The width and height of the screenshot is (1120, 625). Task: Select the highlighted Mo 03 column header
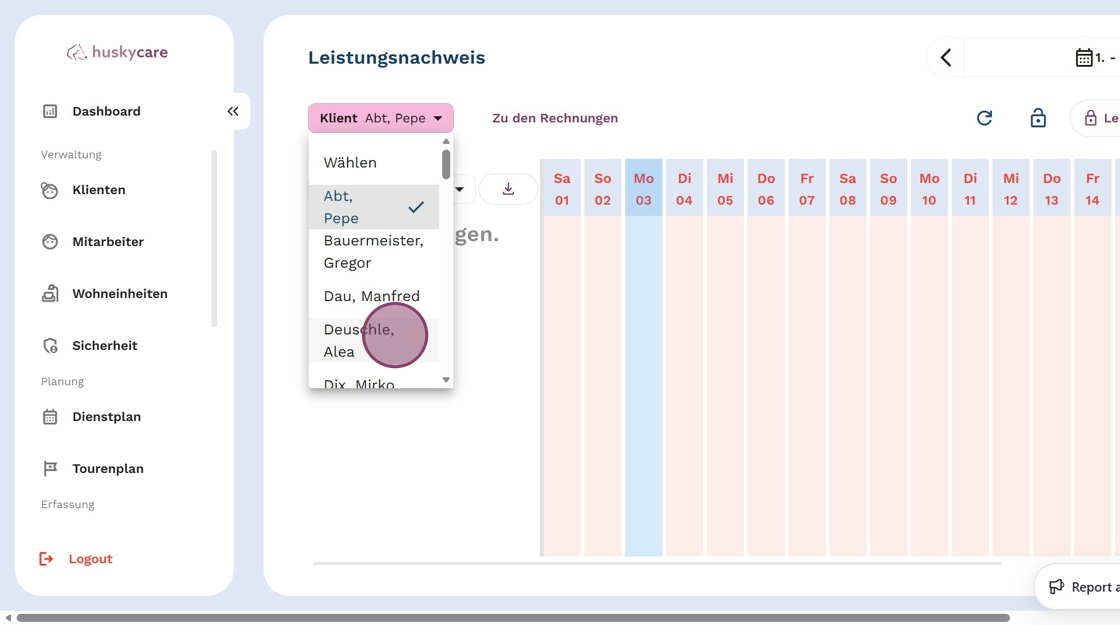click(x=644, y=189)
